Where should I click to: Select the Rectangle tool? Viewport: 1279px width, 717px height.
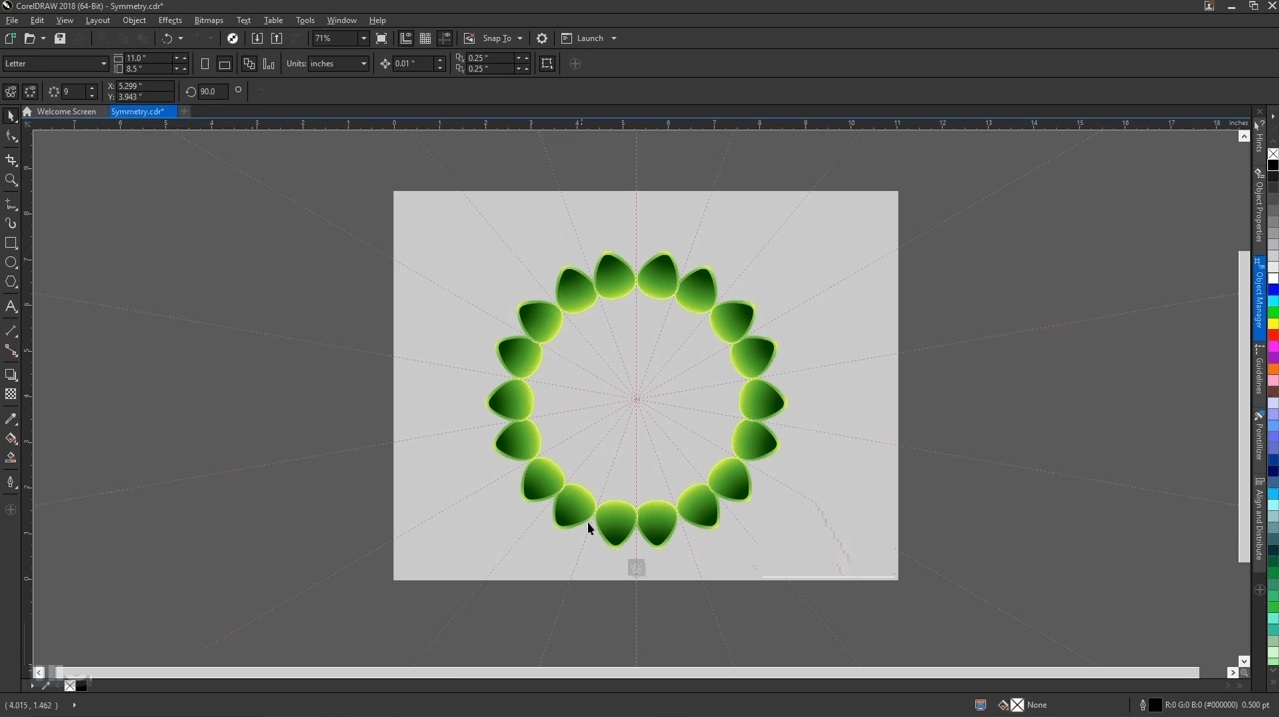11,243
